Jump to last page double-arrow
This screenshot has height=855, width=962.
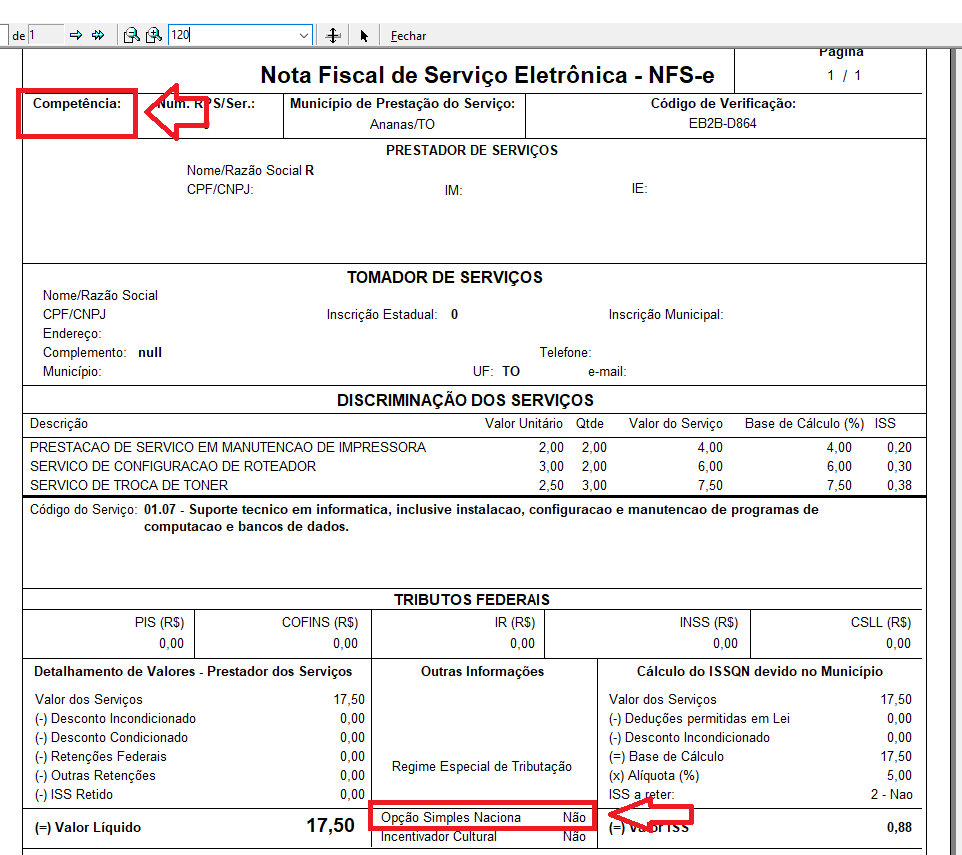(98, 36)
